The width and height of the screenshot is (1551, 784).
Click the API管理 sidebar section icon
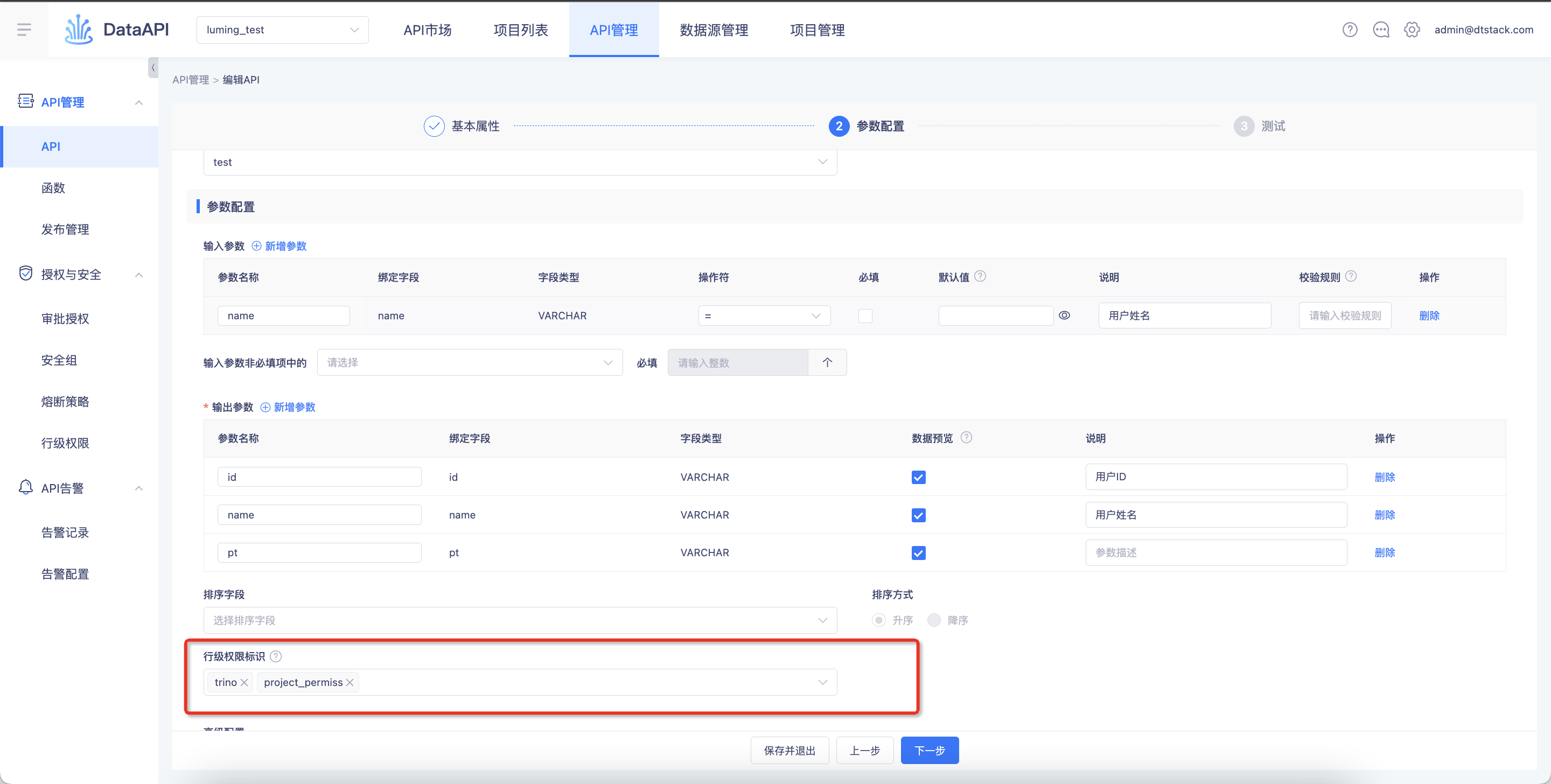25,101
